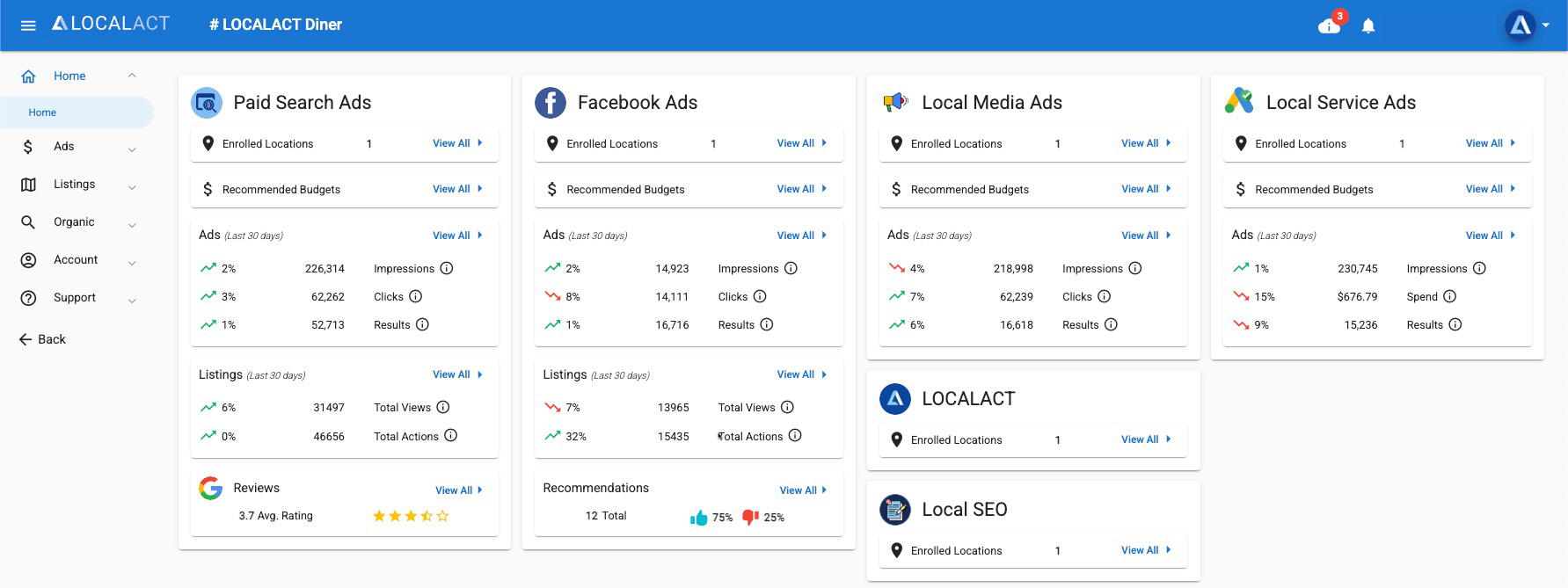View all Local Service Ads stats

click(x=1491, y=236)
